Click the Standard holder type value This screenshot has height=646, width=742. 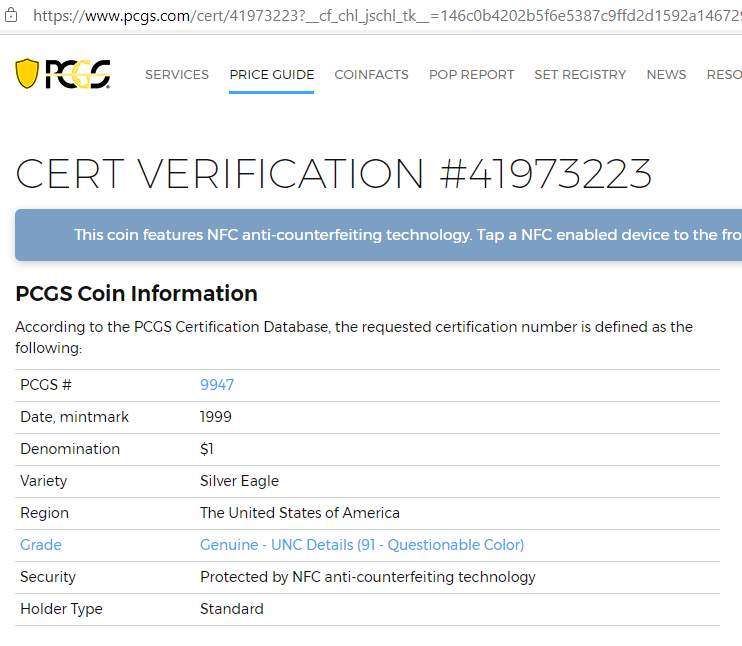(x=231, y=609)
